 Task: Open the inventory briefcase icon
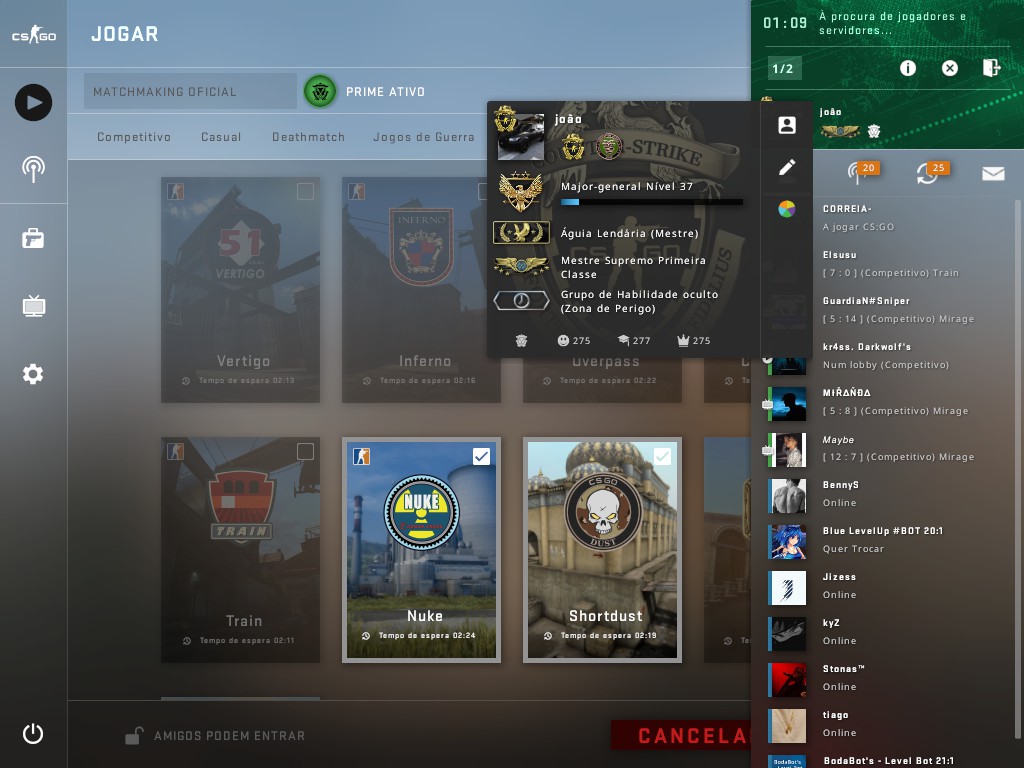pos(33,238)
